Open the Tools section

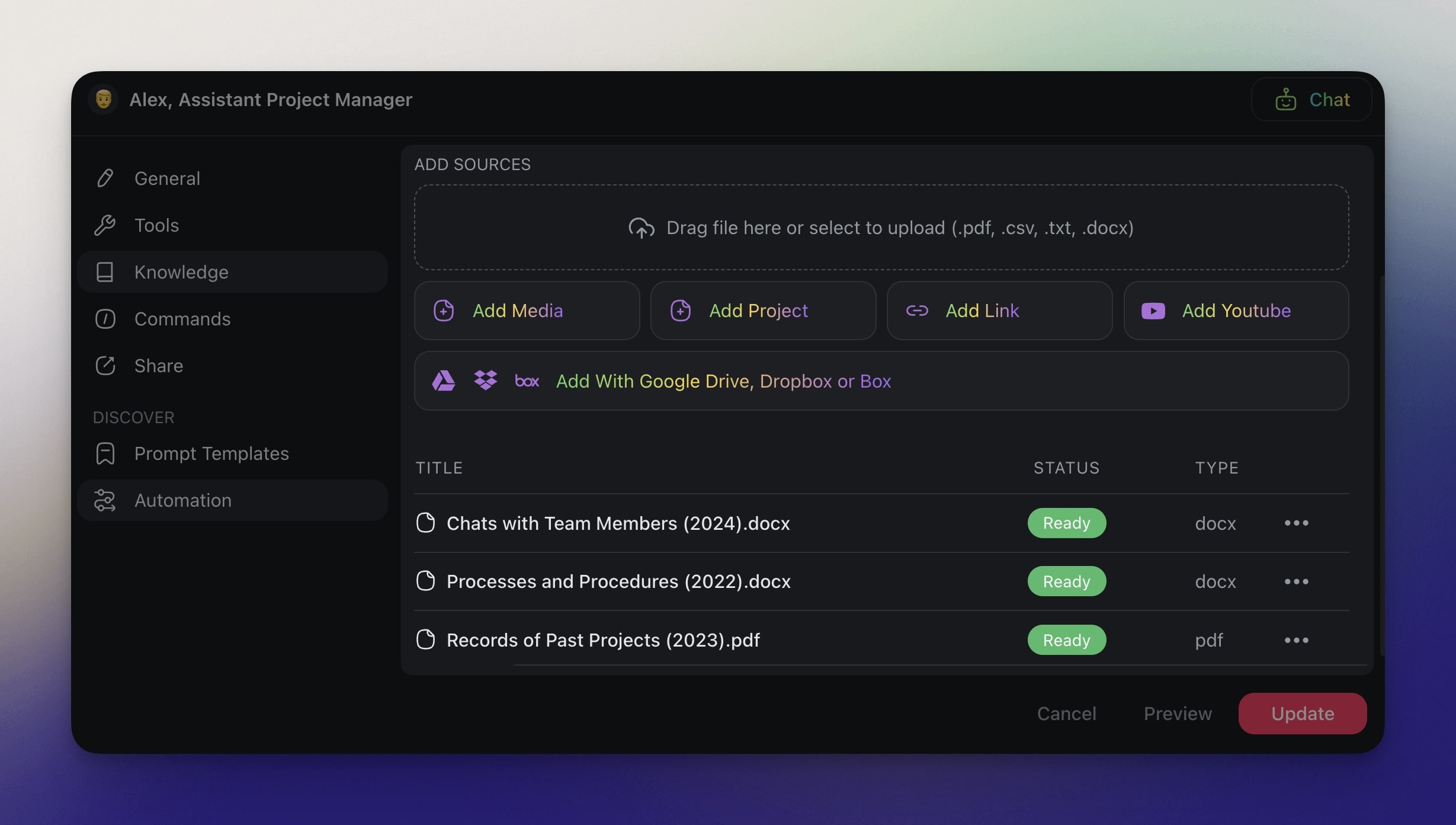156,225
